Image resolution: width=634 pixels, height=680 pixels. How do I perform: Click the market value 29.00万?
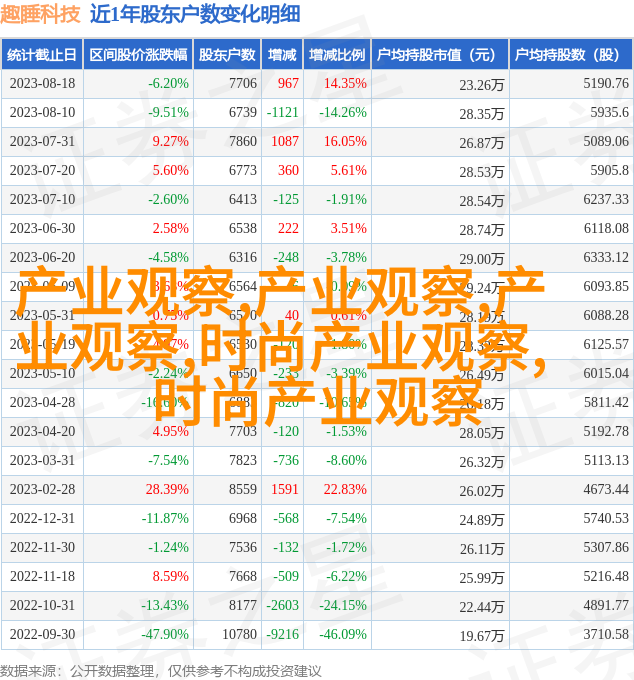tap(482, 259)
